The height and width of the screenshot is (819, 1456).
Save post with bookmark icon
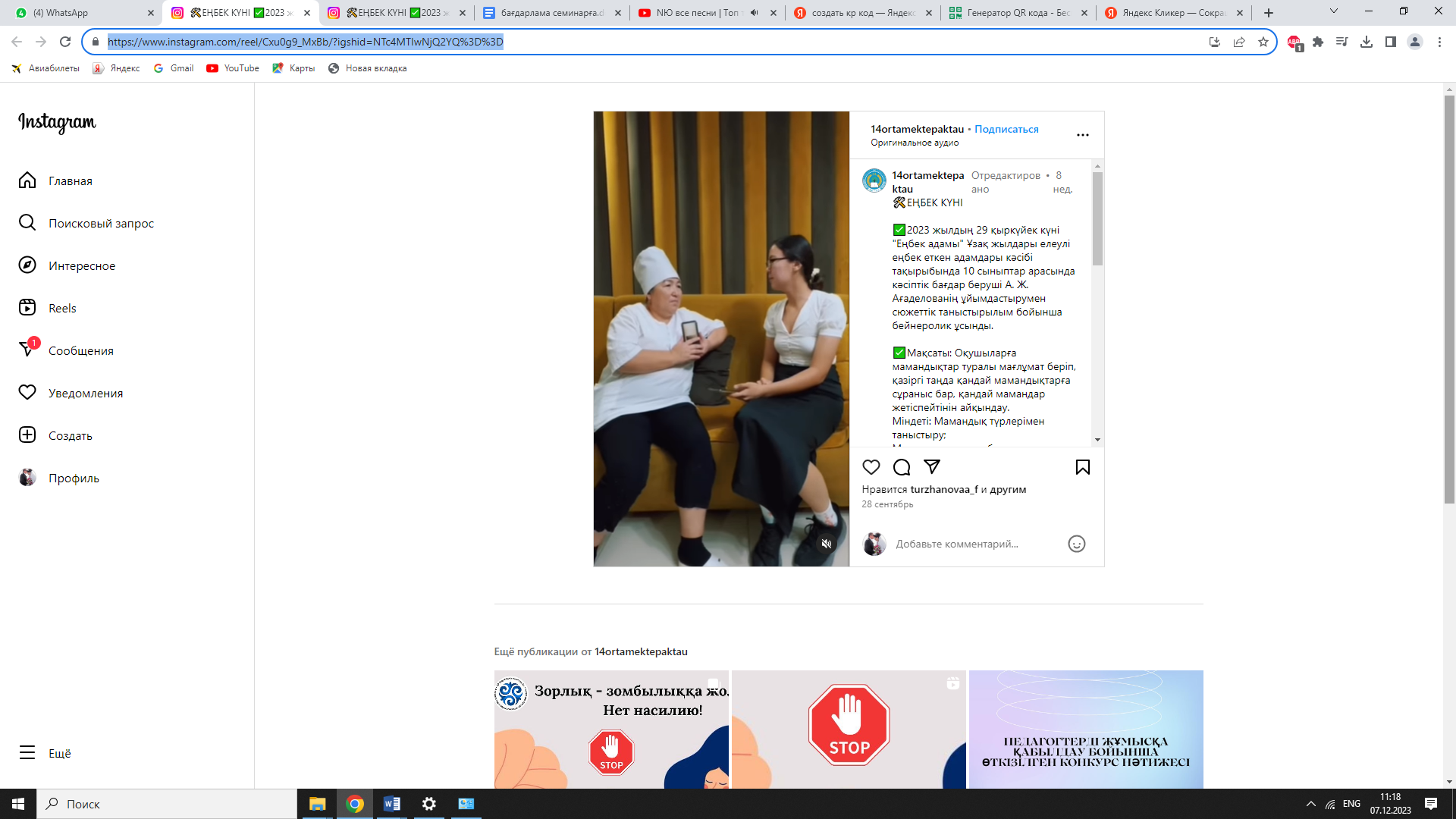tap(1082, 467)
